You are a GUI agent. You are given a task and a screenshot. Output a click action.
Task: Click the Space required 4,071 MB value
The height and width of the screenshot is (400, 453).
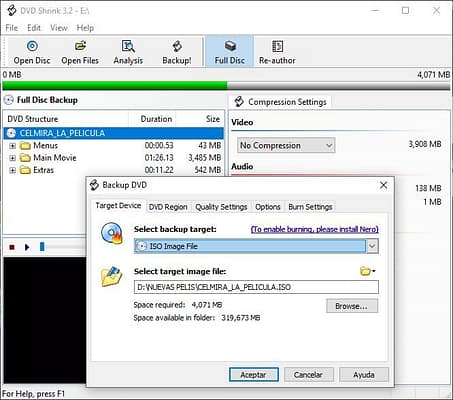click(x=207, y=305)
